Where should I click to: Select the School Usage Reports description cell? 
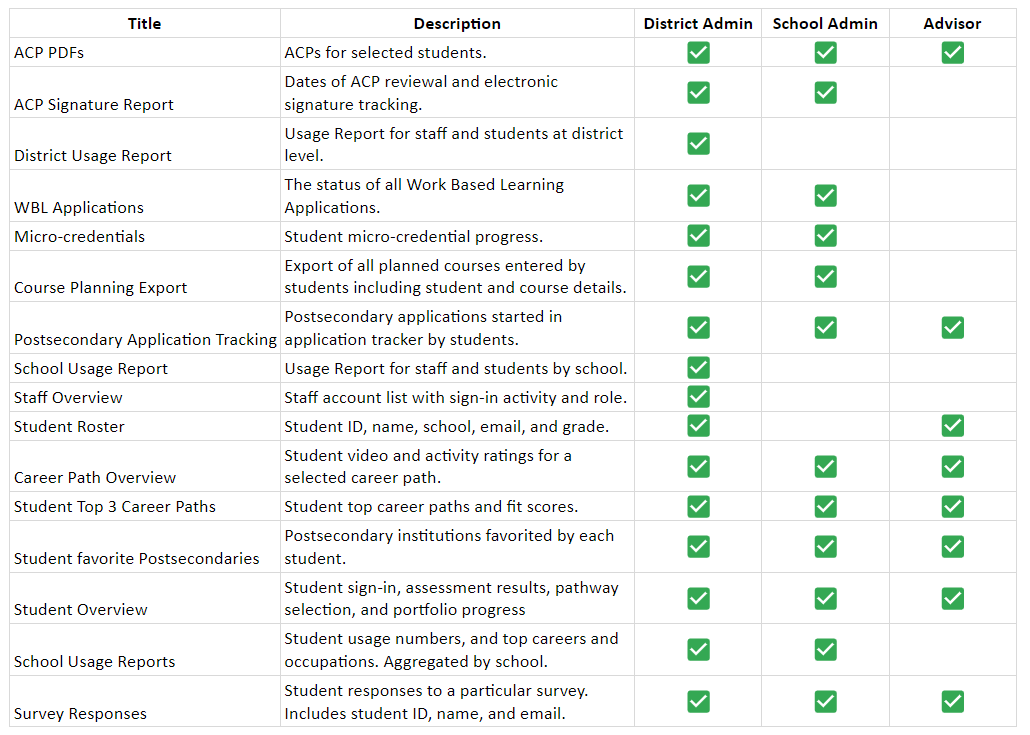(451, 649)
